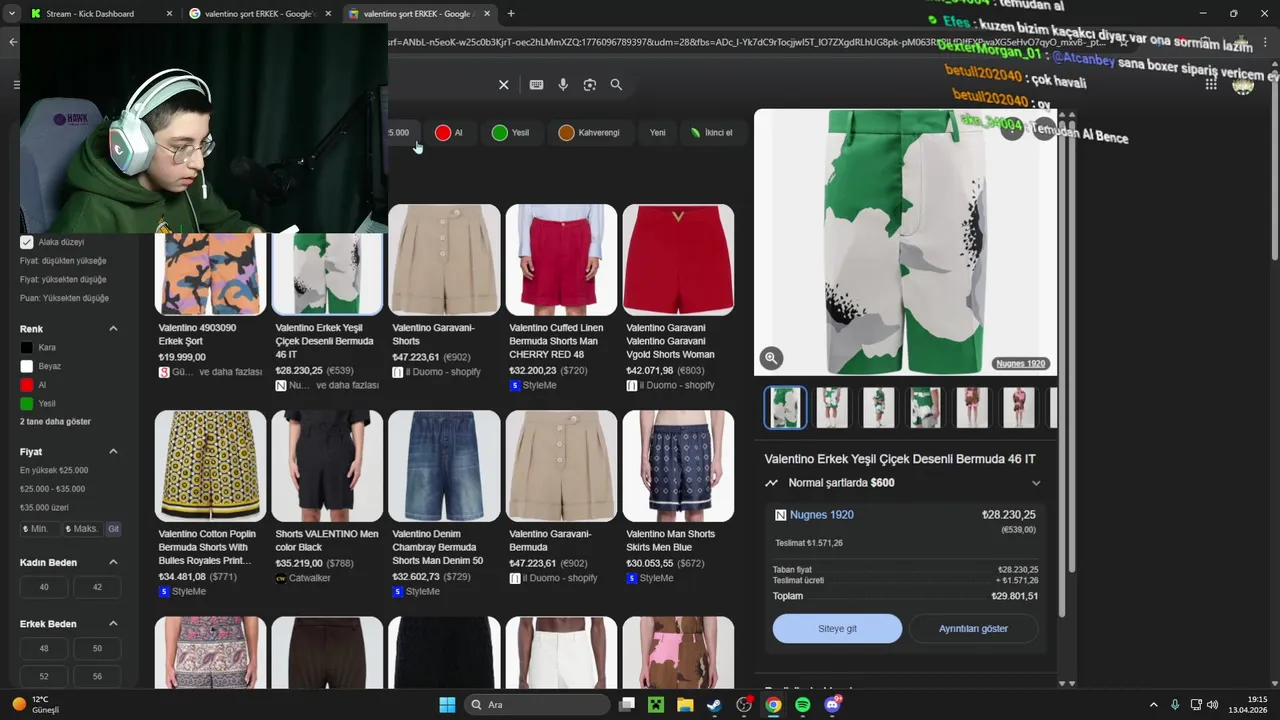
Task: Click the Siteye git button
Action: [838, 629]
